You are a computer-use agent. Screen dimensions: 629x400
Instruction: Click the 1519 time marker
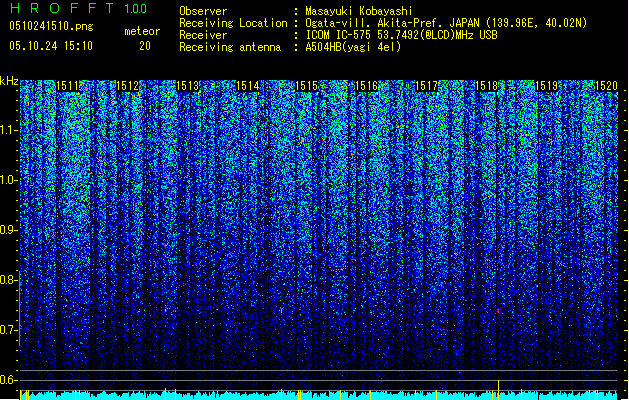[x=546, y=86]
